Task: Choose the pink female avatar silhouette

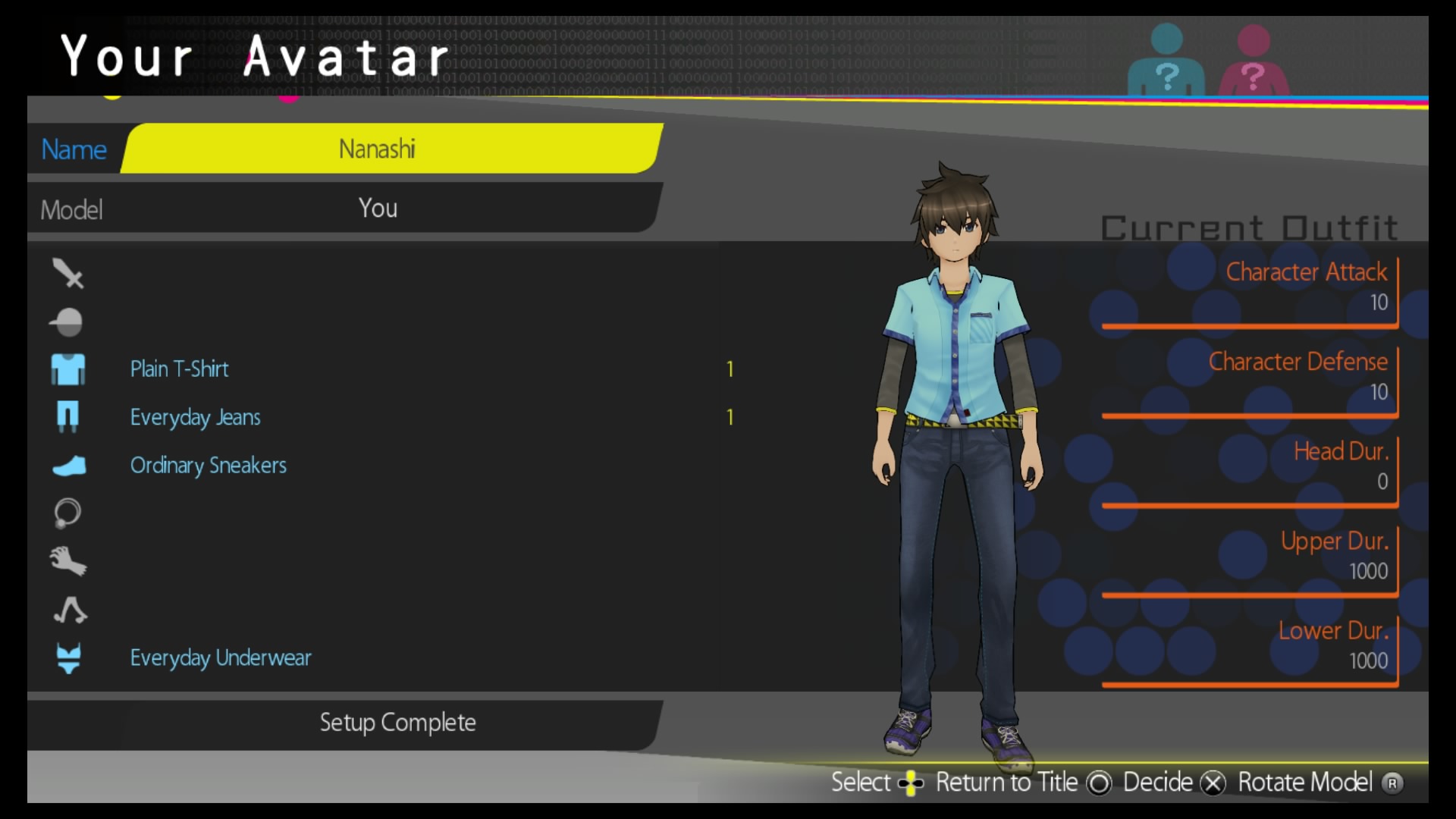Action: [1253, 62]
